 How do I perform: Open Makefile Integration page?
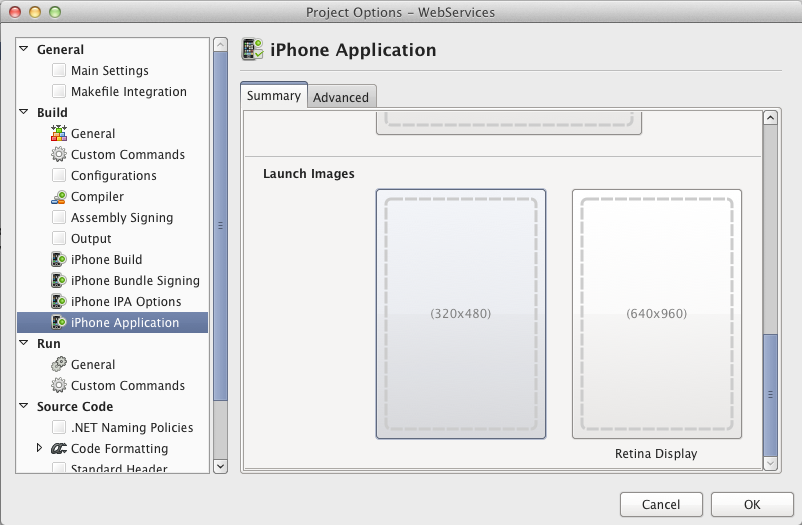[x=129, y=91]
